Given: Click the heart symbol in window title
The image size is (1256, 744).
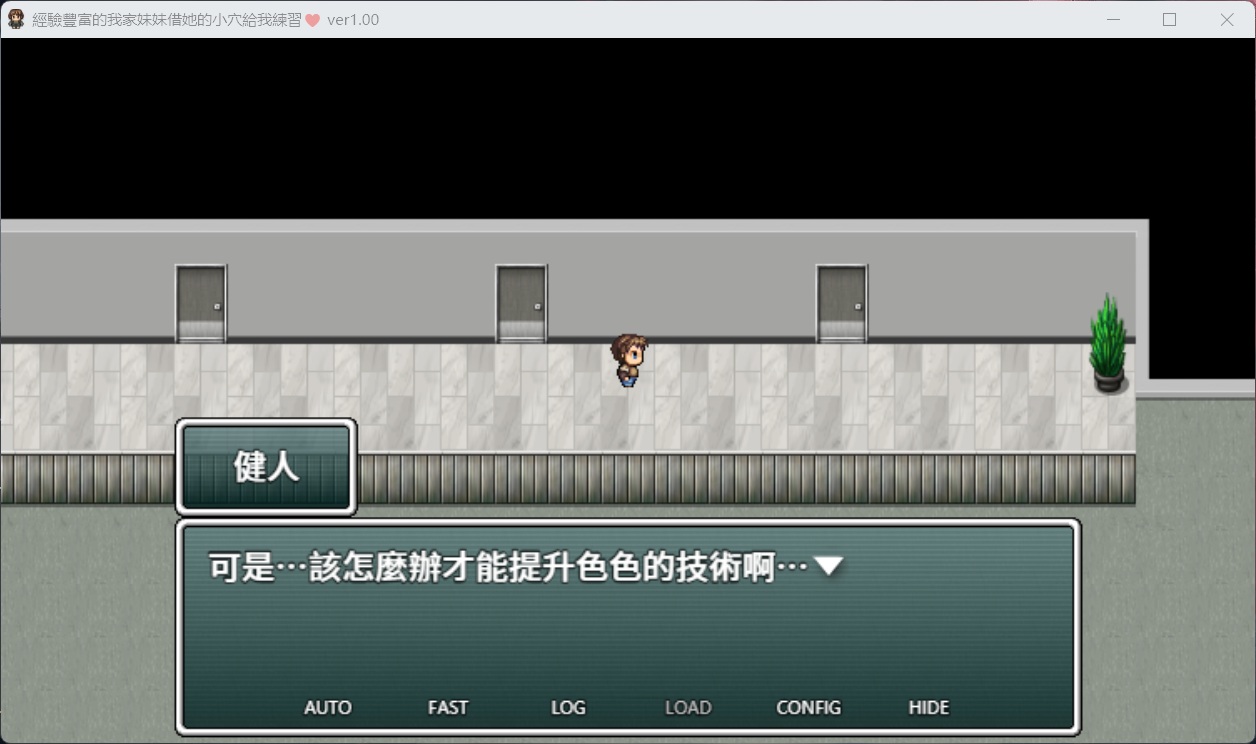Looking at the screenshot, I should pos(312,20).
